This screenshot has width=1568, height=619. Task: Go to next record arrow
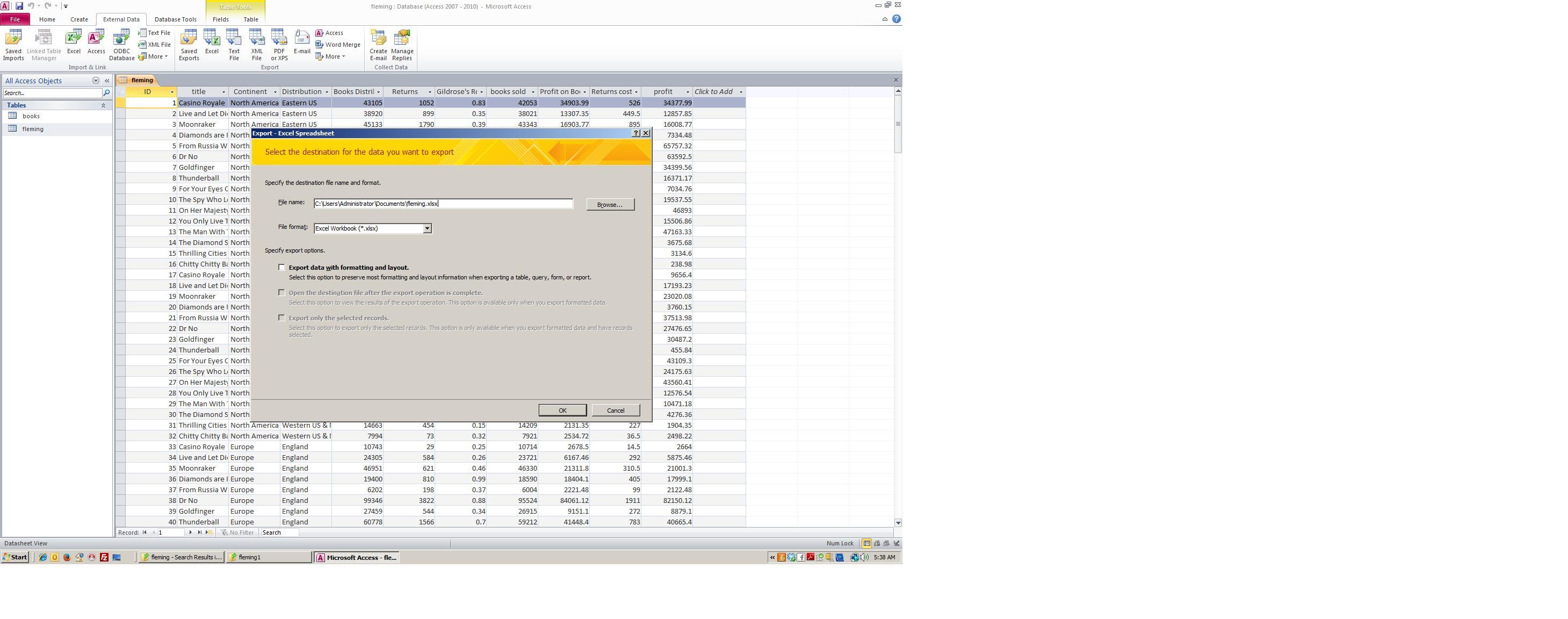[191, 532]
